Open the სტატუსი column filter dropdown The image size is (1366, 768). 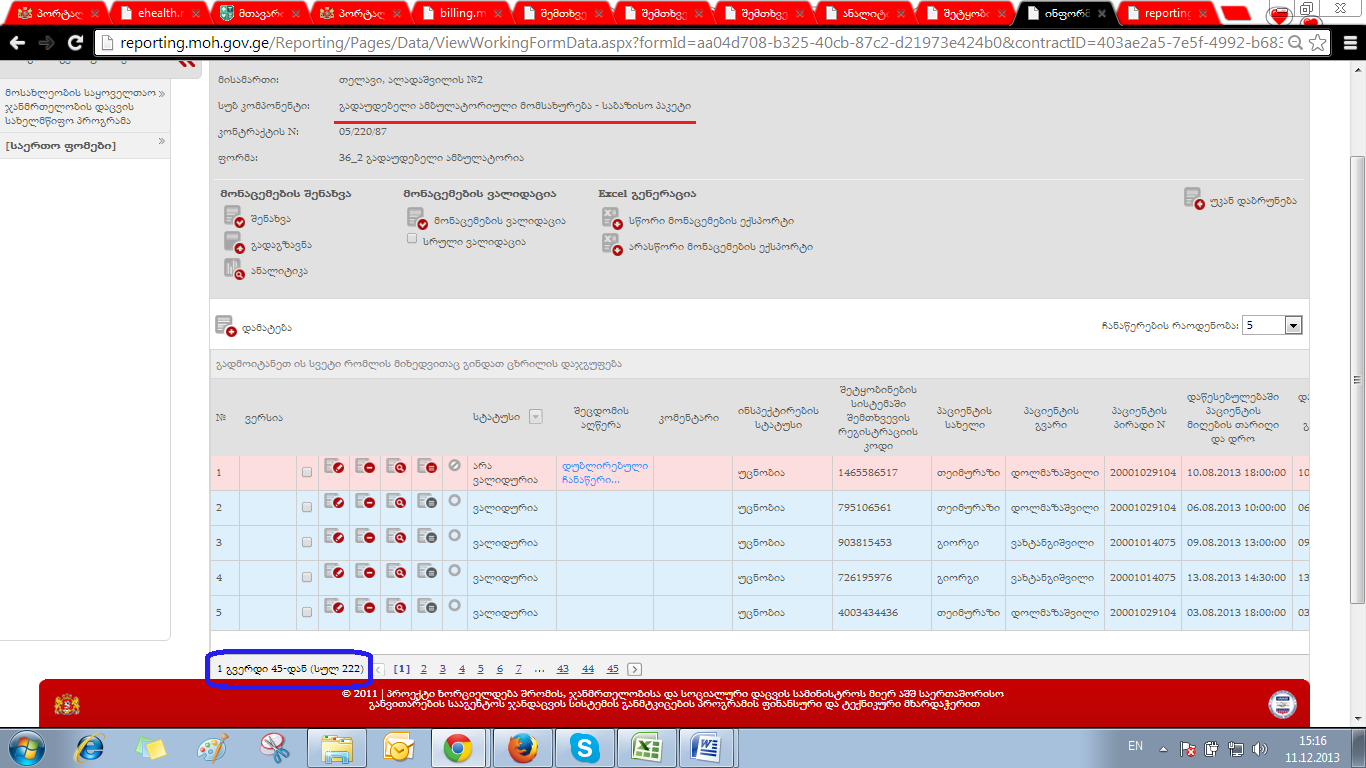click(x=535, y=417)
